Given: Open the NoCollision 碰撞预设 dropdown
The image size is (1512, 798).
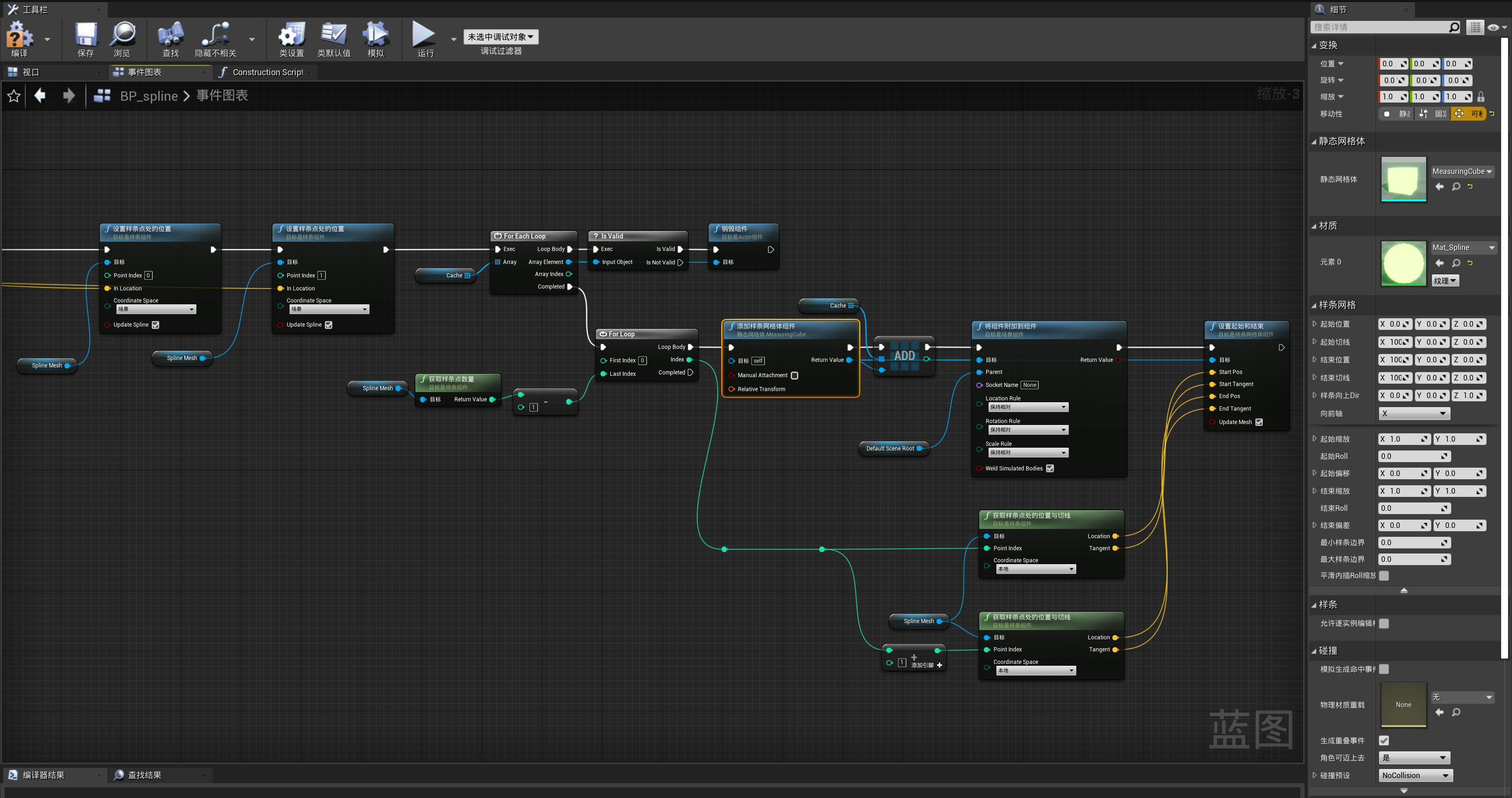Looking at the screenshot, I should click(x=1415, y=775).
